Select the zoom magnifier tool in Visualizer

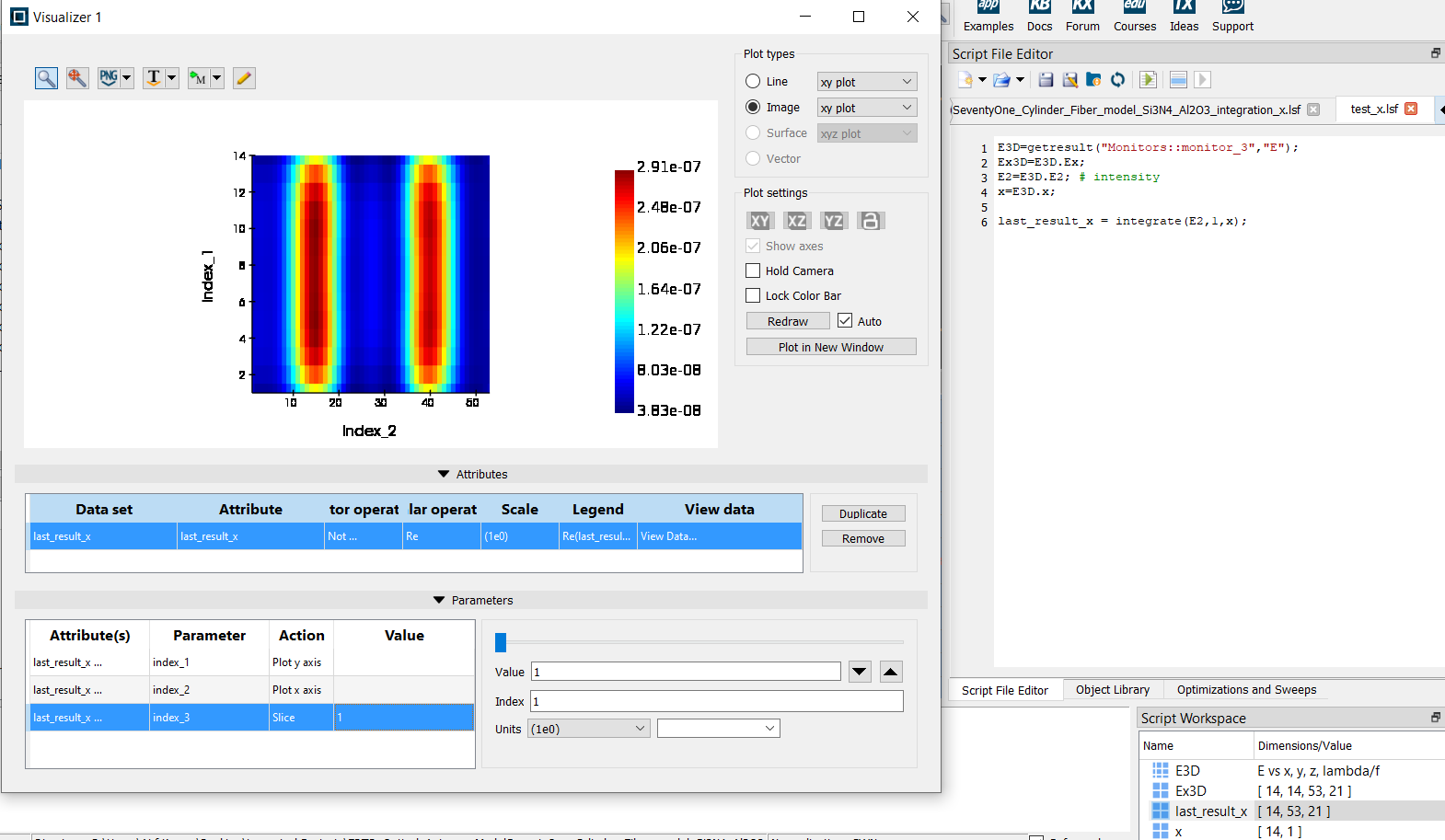[x=46, y=78]
